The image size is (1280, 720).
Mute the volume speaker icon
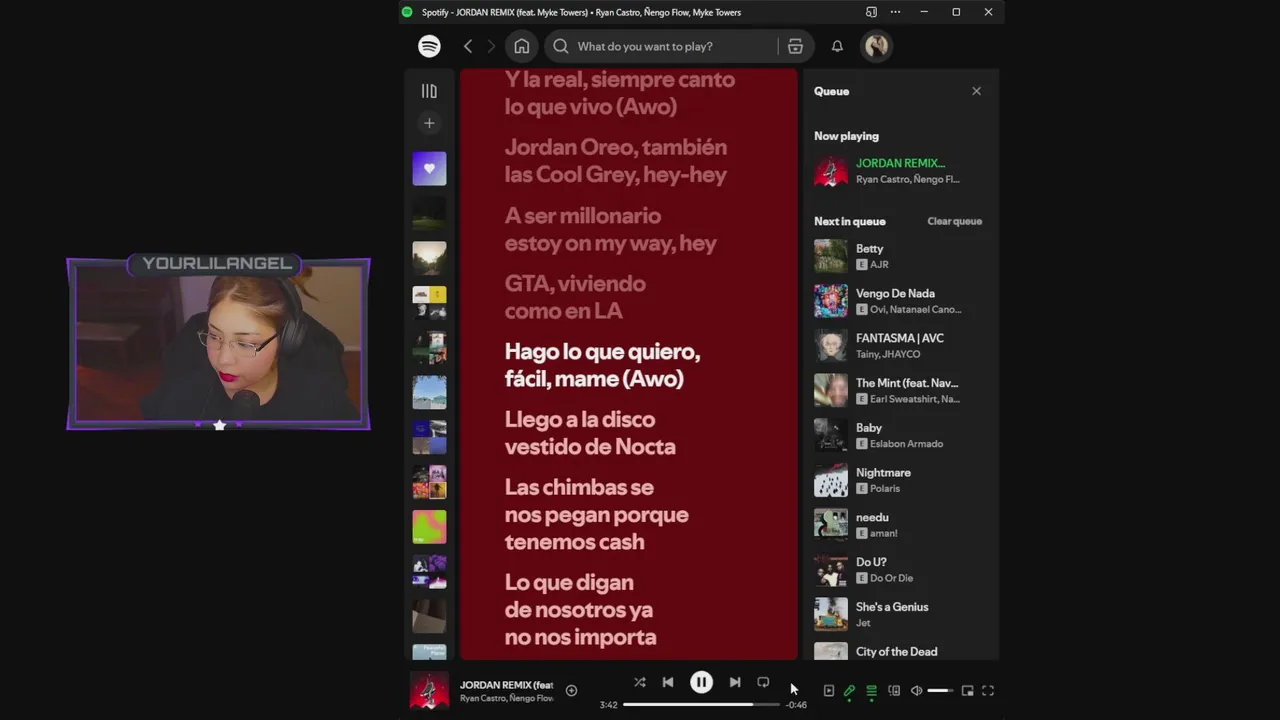point(916,690)
